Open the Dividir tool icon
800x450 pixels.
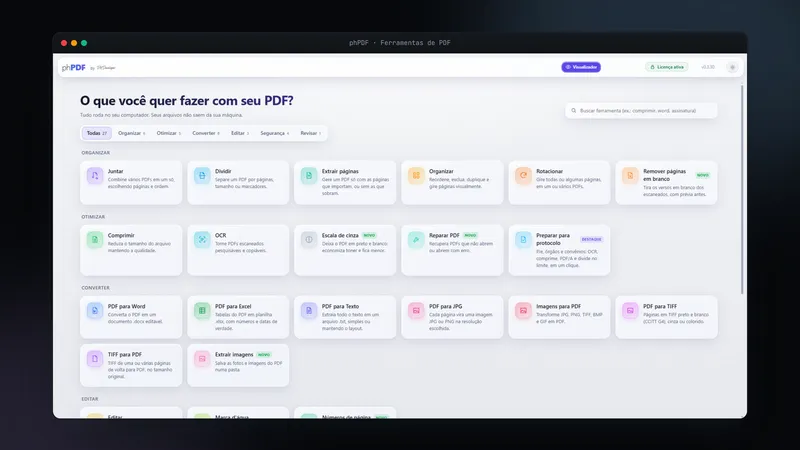[202, 176]
